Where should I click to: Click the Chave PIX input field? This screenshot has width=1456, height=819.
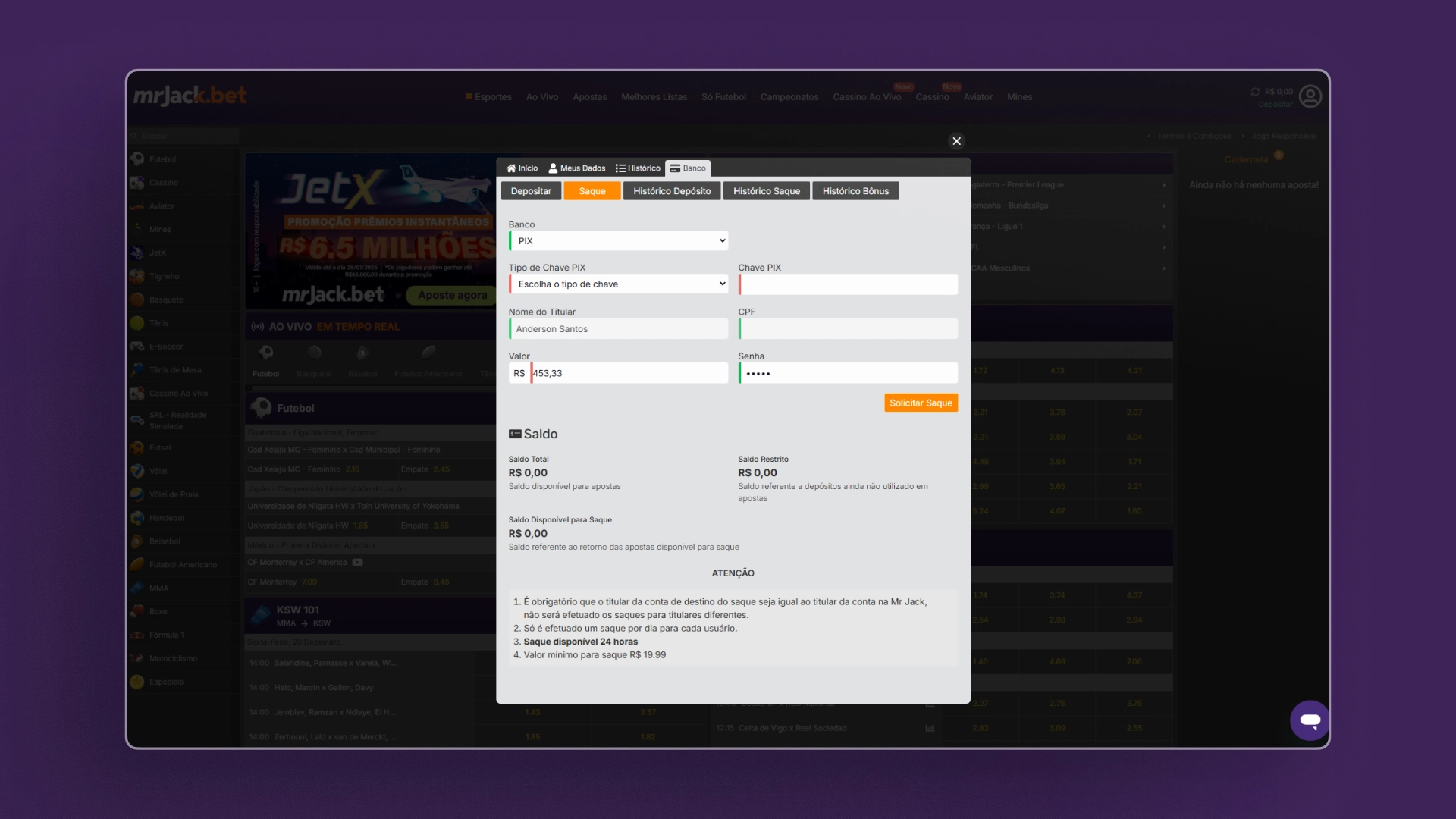(848, 284)
